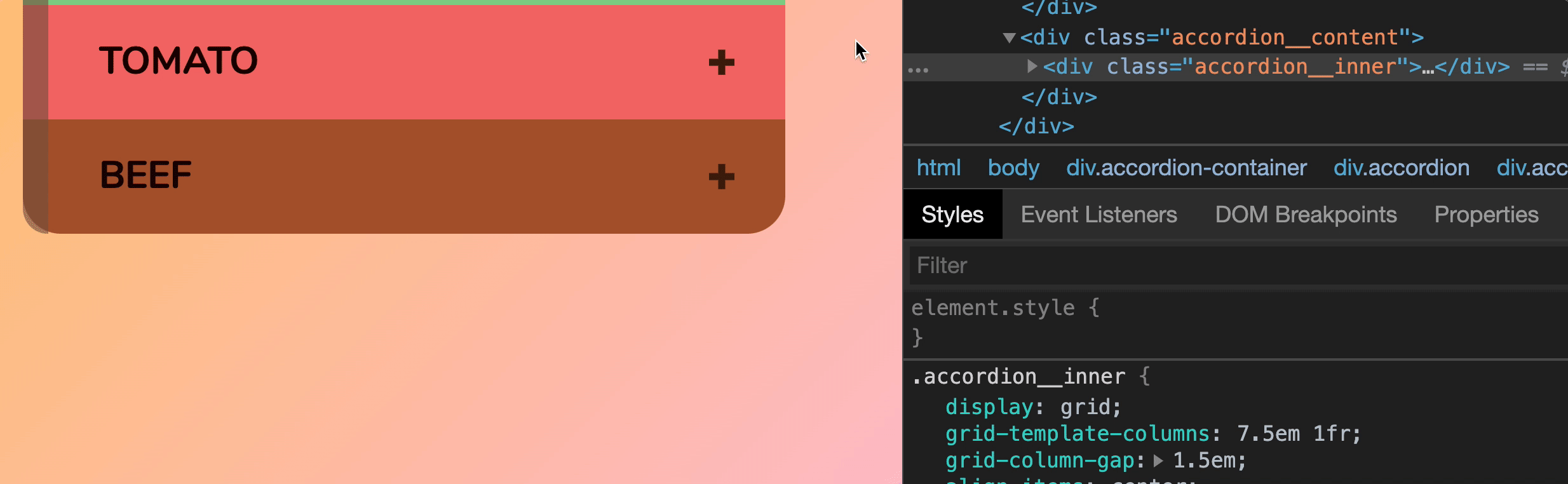Open the BEEF accordion heading
The width and height of the screenshot is (1568, 484).
point(145,175)
